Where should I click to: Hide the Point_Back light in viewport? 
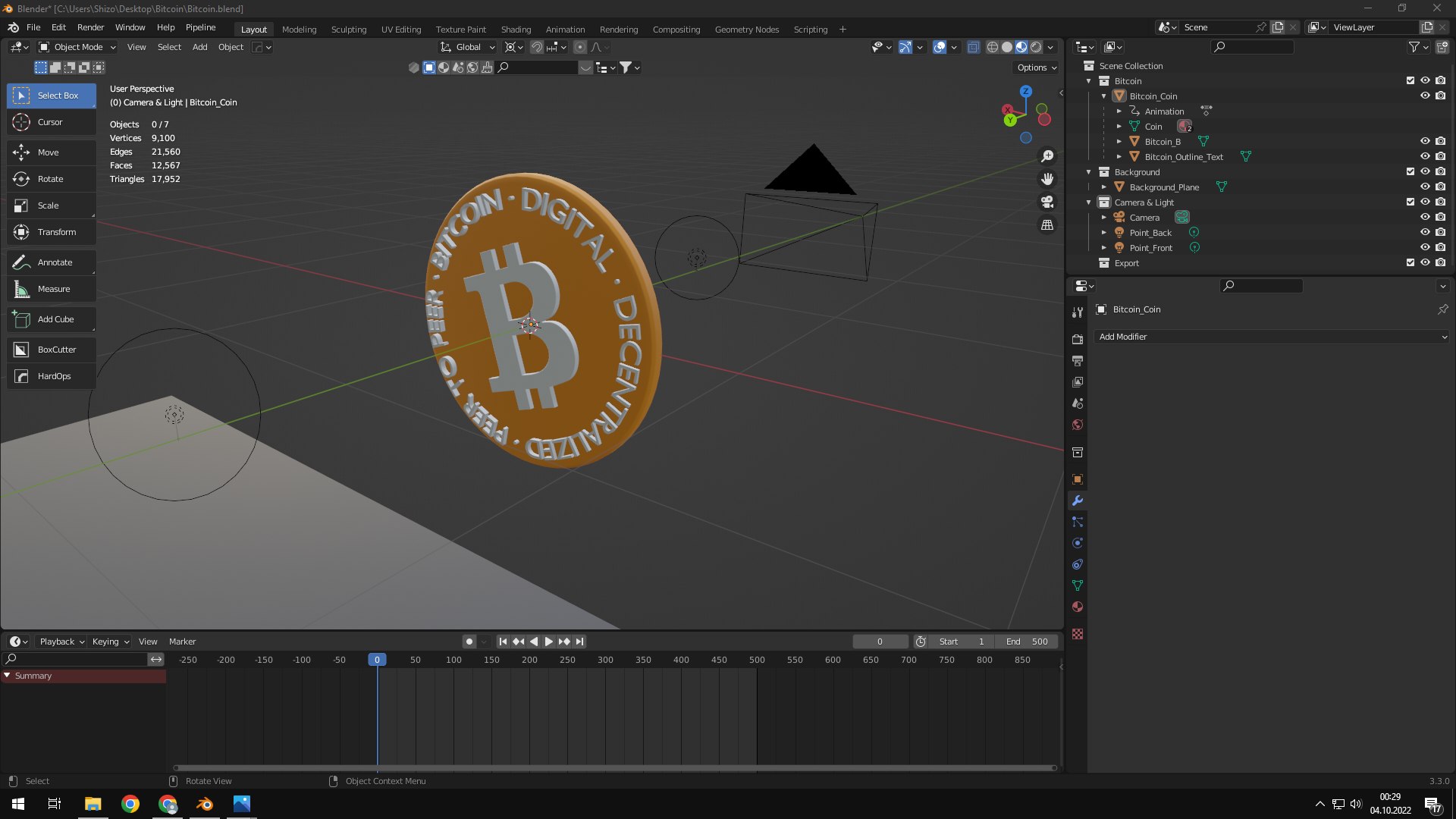coord(1425,232)
